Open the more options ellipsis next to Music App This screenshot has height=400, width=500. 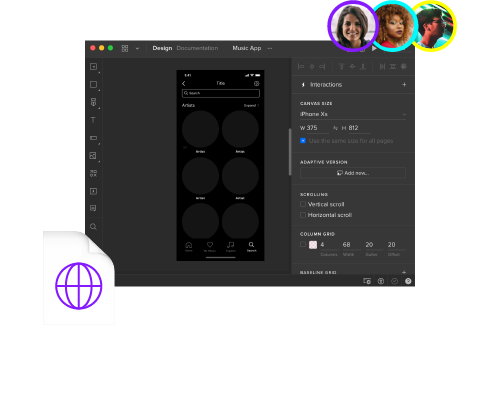tap(270, 48)
